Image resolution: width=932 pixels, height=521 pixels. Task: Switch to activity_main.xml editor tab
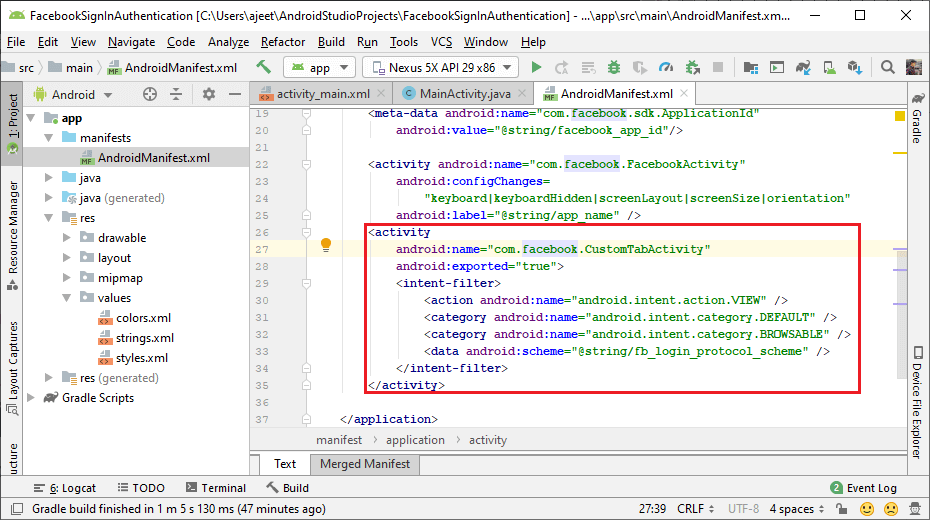[x=323, y=94]
